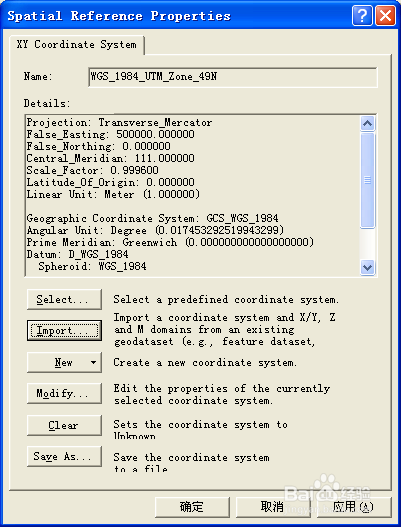Click the Geographic Coordinate System: GCS_WGS_1984 line
Image resolution: width=401 pixels, height=527 pixels.
(153, 218)
